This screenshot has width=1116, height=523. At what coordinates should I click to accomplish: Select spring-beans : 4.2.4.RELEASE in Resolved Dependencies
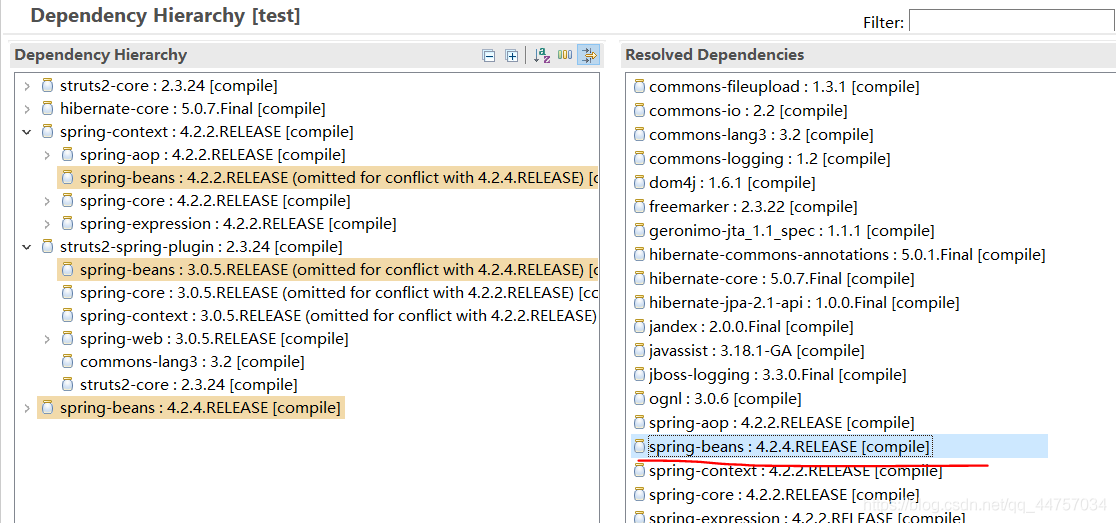tap(789, 447)
